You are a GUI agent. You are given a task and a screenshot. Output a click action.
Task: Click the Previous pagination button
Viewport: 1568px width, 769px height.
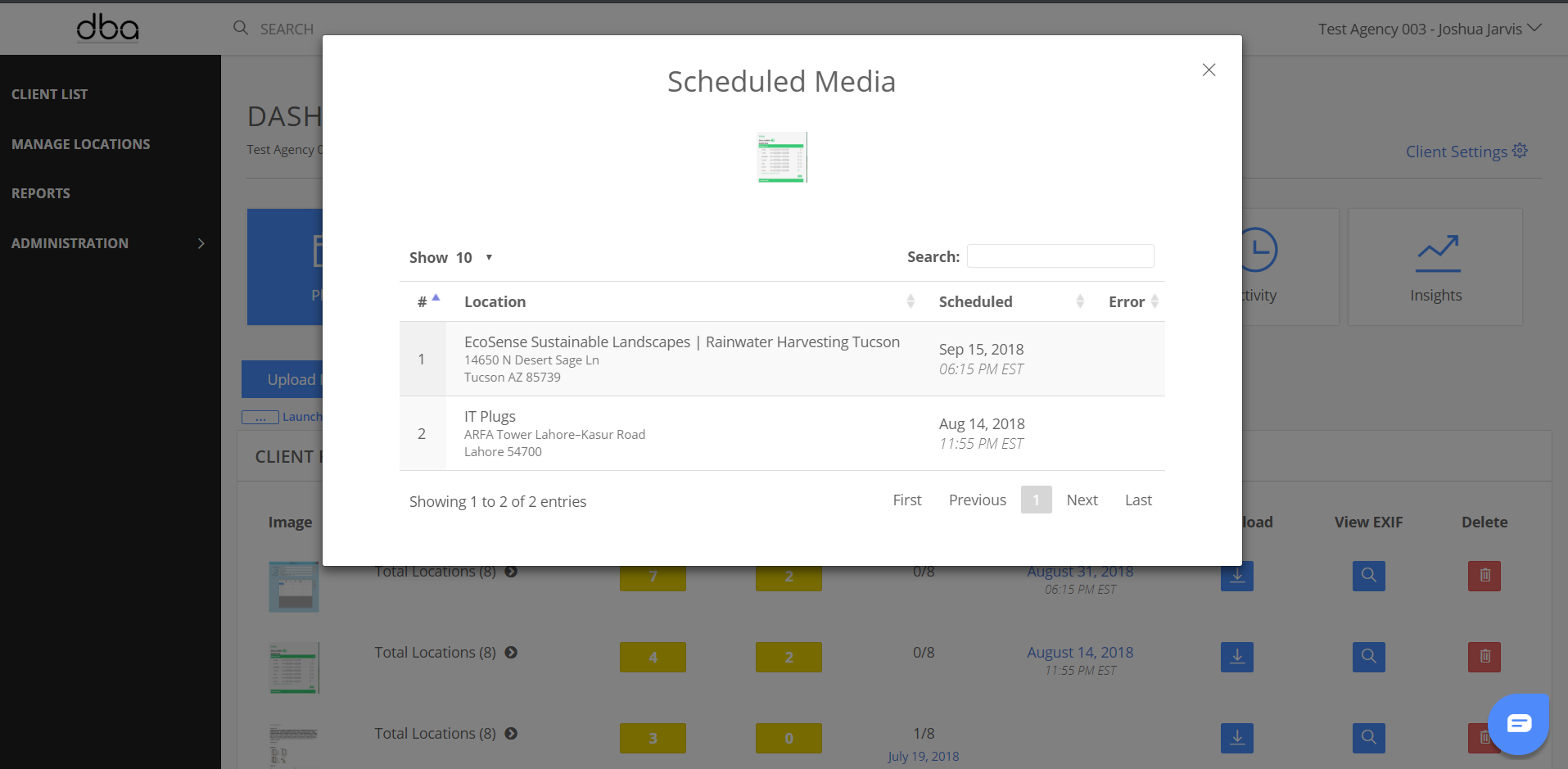977,500
